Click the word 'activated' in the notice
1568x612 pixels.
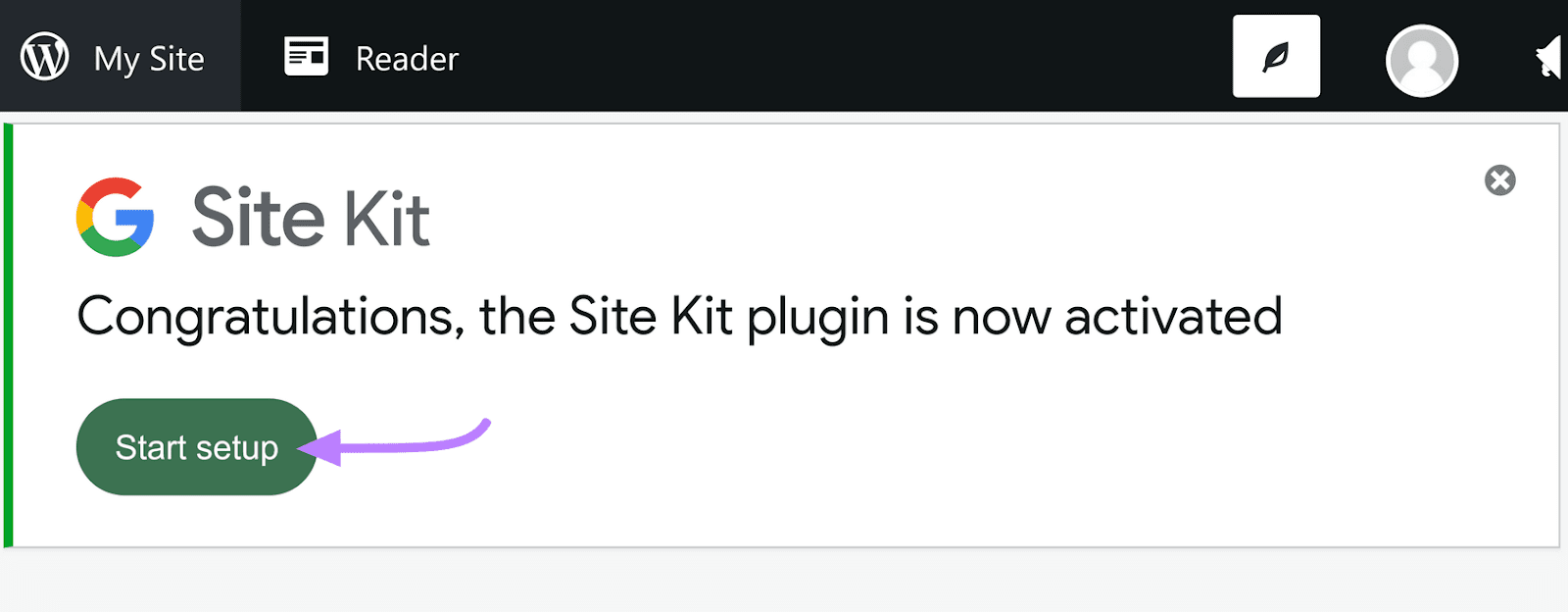tap(1173, 318)
